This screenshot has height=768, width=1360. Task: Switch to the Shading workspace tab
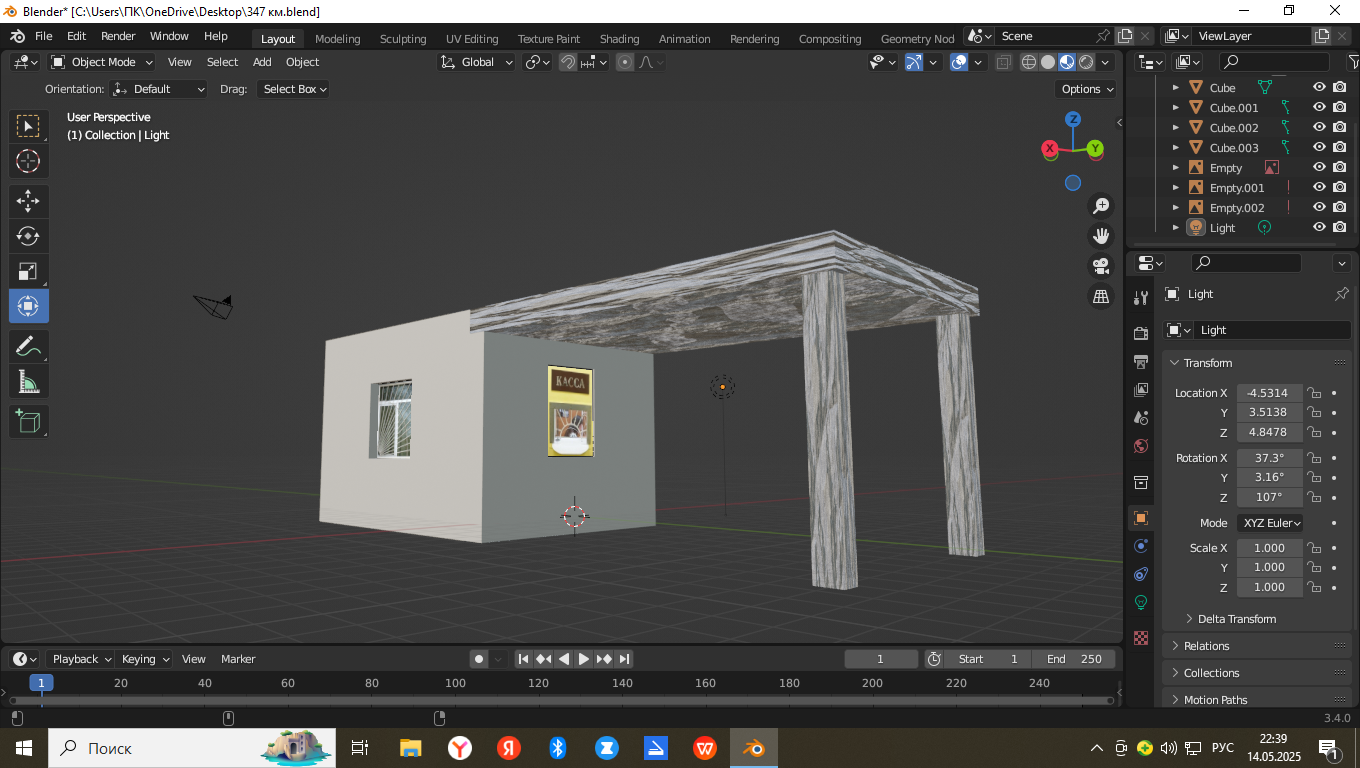(619, 39)
